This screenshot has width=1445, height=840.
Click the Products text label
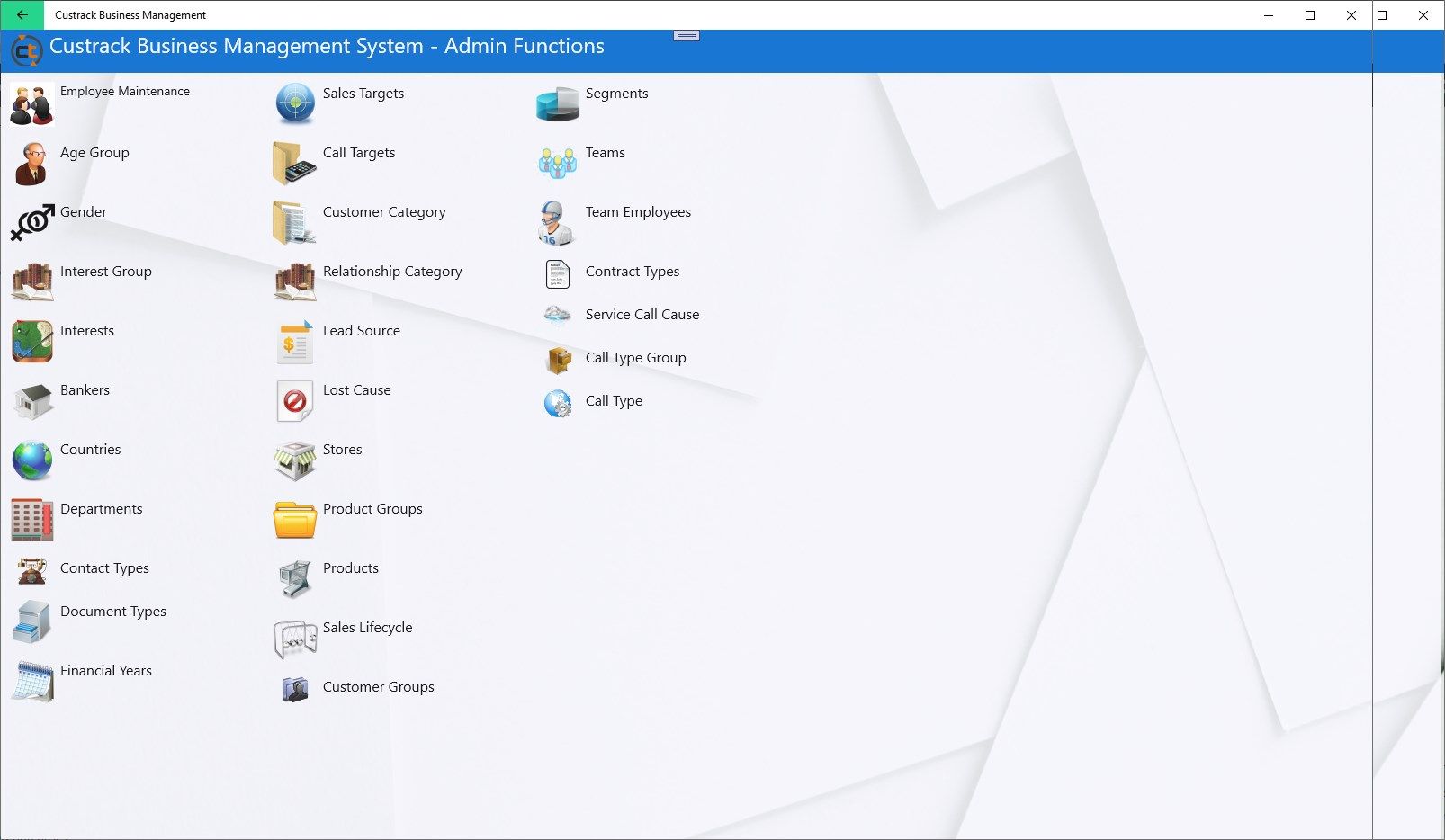point(351,568)
